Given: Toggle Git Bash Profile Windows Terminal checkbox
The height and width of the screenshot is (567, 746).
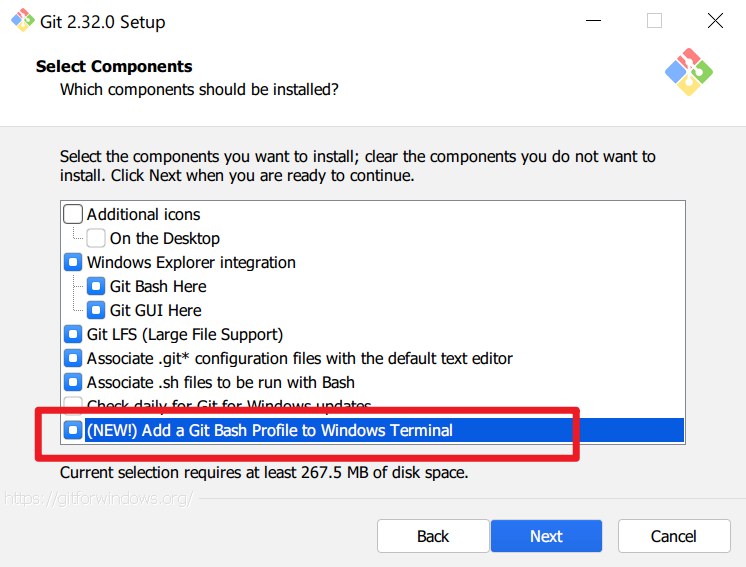Looking at the screenshot, I should (73, 430).
